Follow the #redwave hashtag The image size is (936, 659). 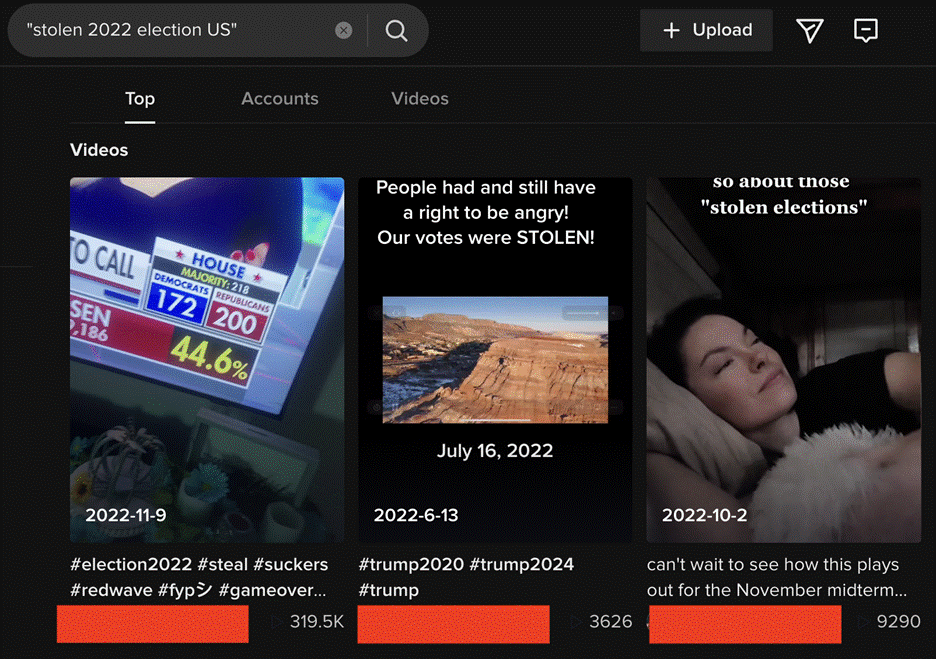tap(111, 590)
